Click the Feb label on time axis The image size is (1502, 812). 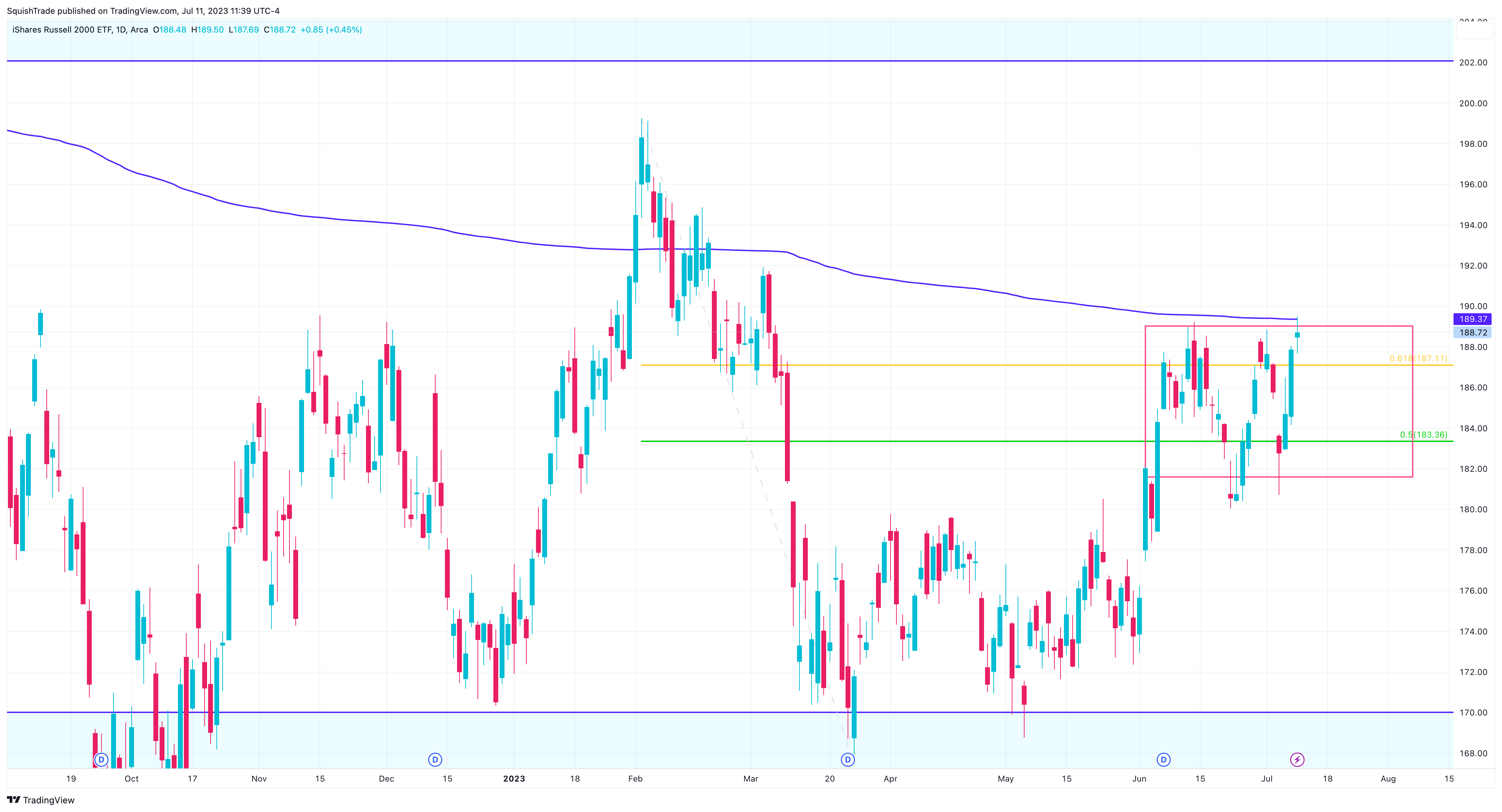(x=636, y=779)
